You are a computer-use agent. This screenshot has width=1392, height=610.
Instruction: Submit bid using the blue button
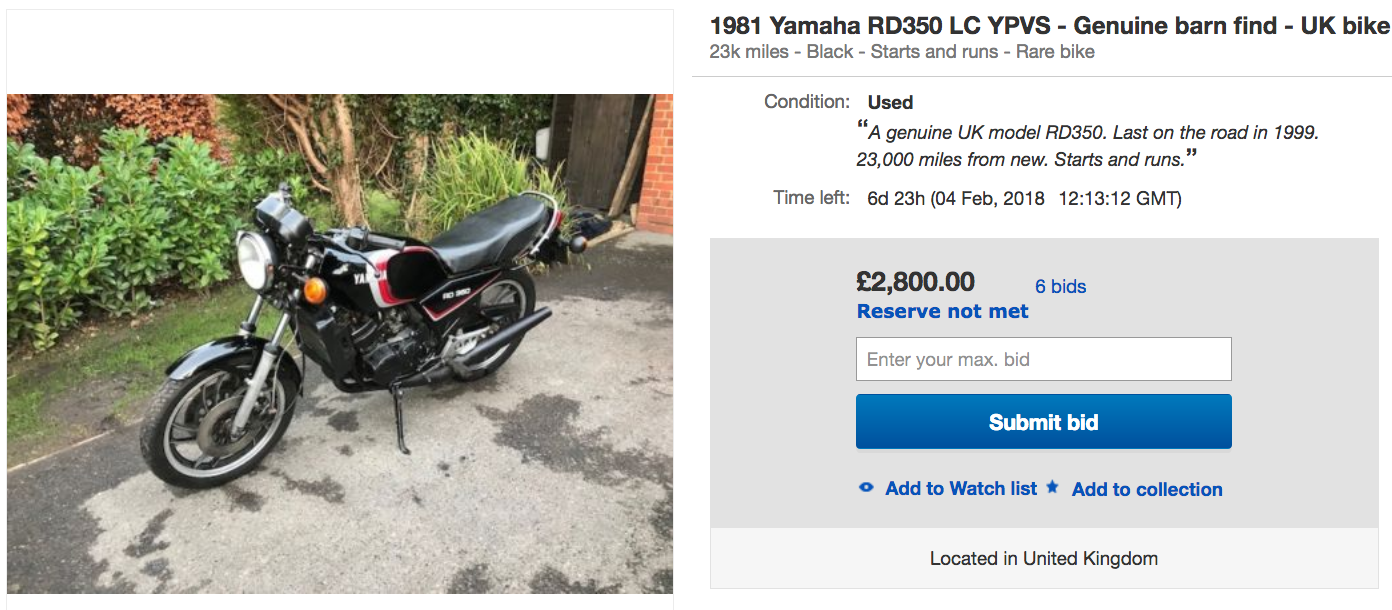point(1043,422)
